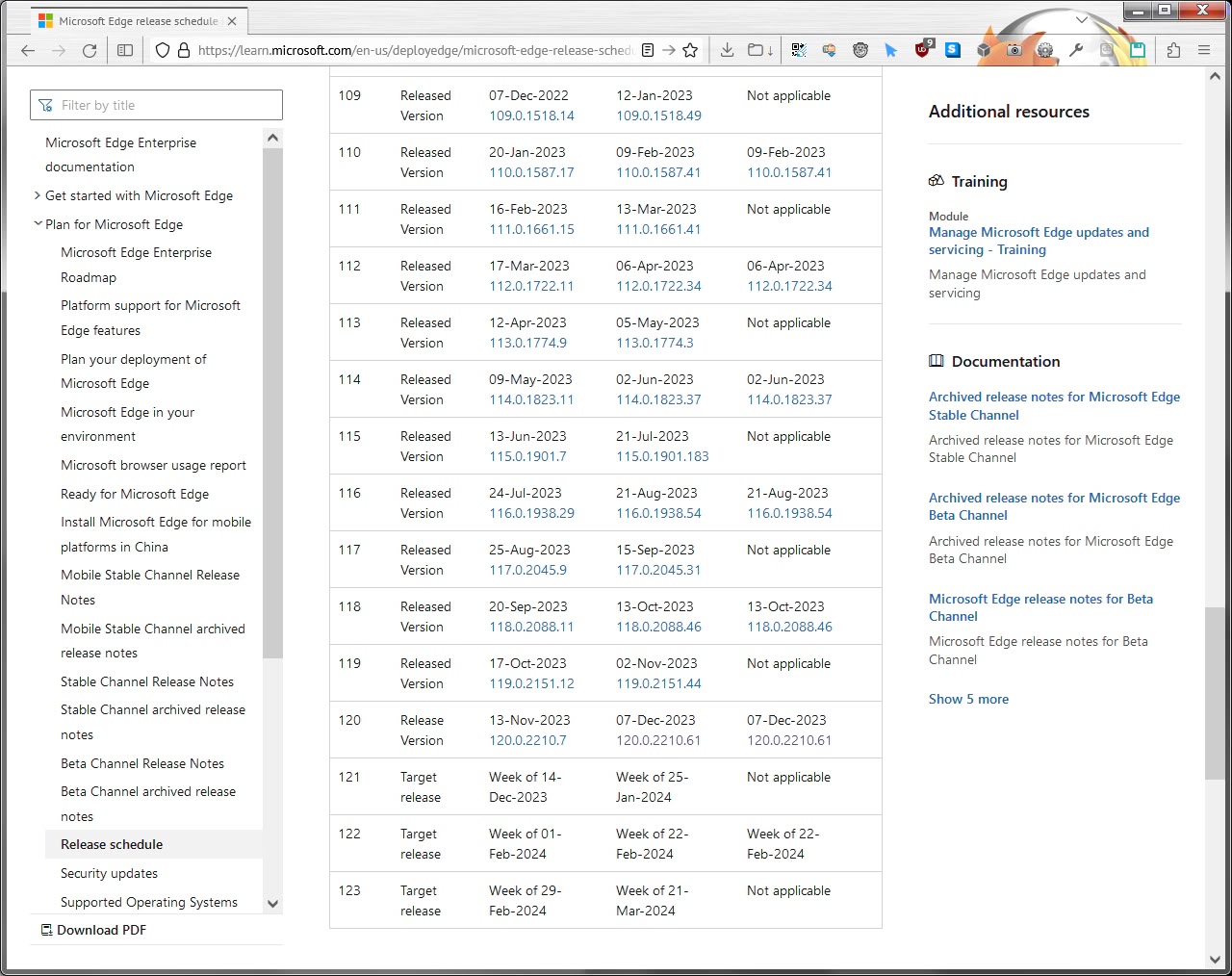Open version 110.0.1587.41 stable link
Image resolution: width=1232 pixels, height=976 pixels.
click(x=658, y=172)
